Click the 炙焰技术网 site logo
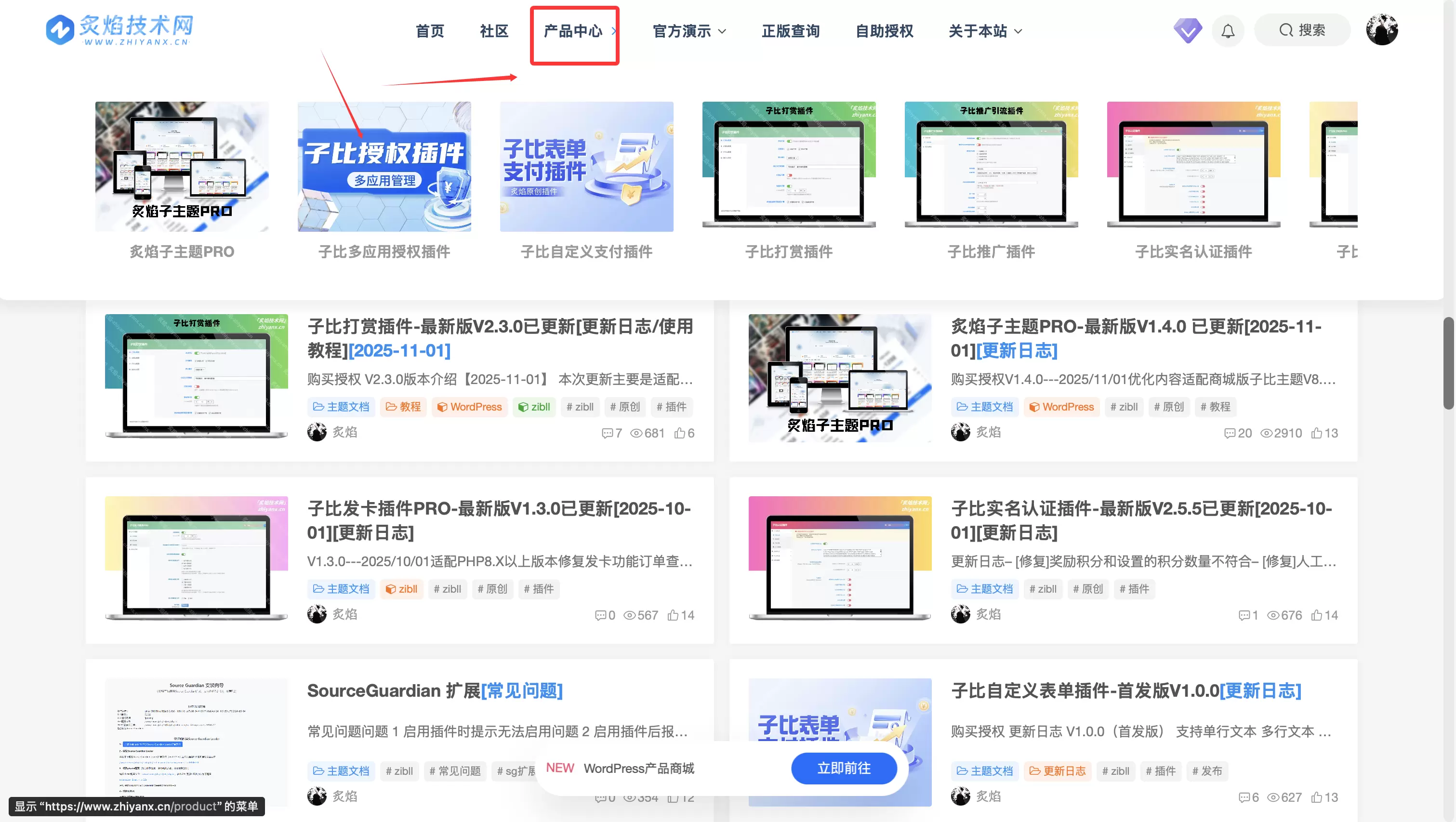This screenshot has width=1456, height=822. (x=119, y=29)
